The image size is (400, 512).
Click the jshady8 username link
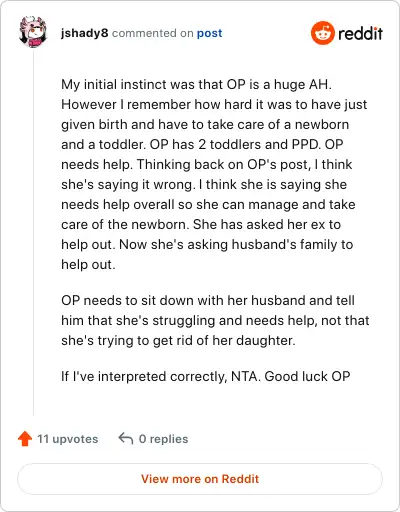tap(85, 33)
